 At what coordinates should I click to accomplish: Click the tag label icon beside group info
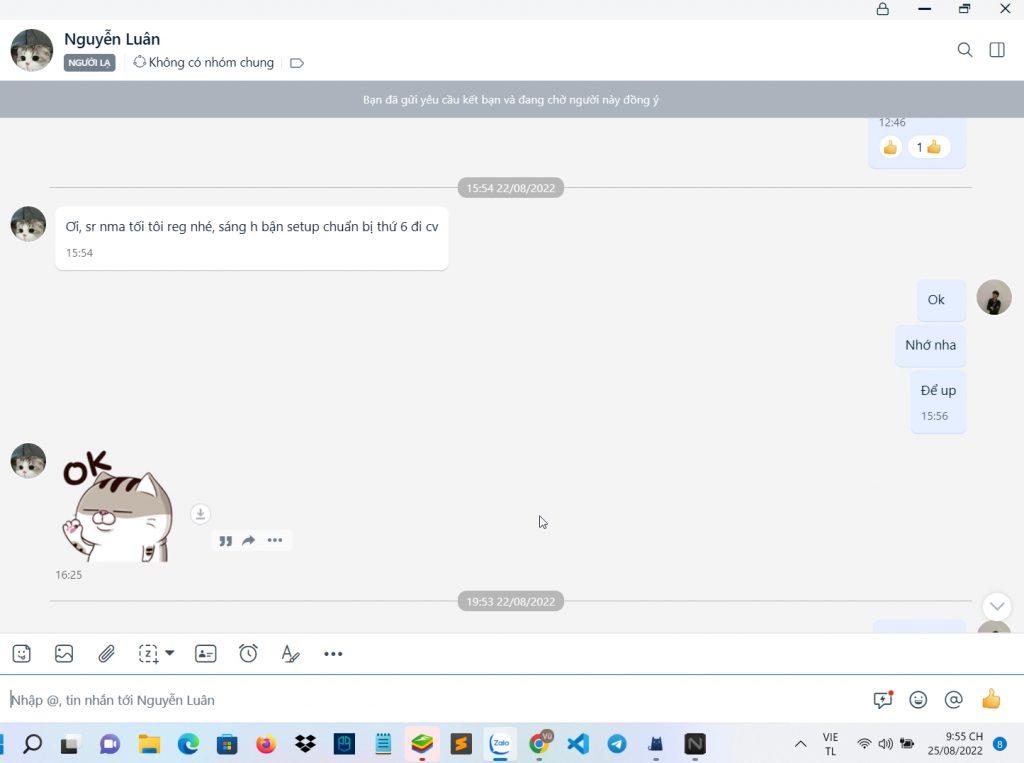[297, 63]
